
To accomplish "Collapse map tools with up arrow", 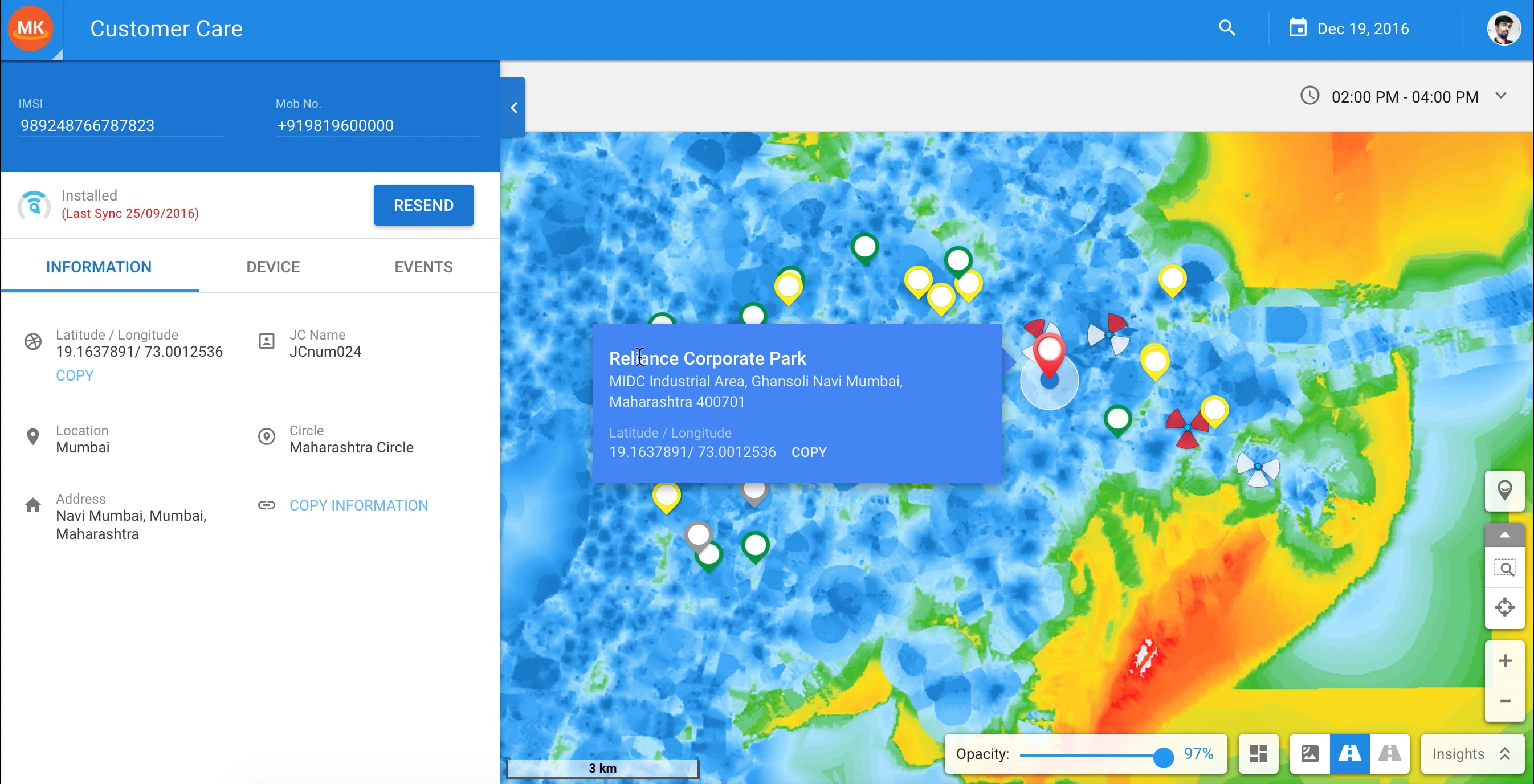I will [1504, 535].
